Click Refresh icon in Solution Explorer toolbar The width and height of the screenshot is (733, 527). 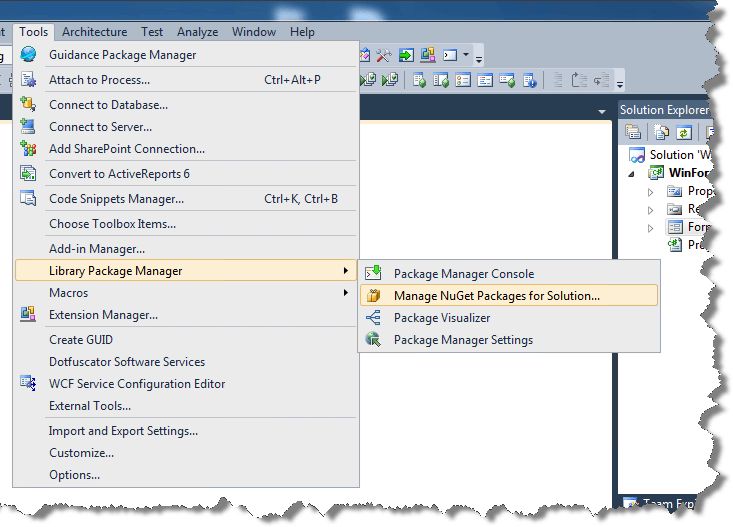683,133
